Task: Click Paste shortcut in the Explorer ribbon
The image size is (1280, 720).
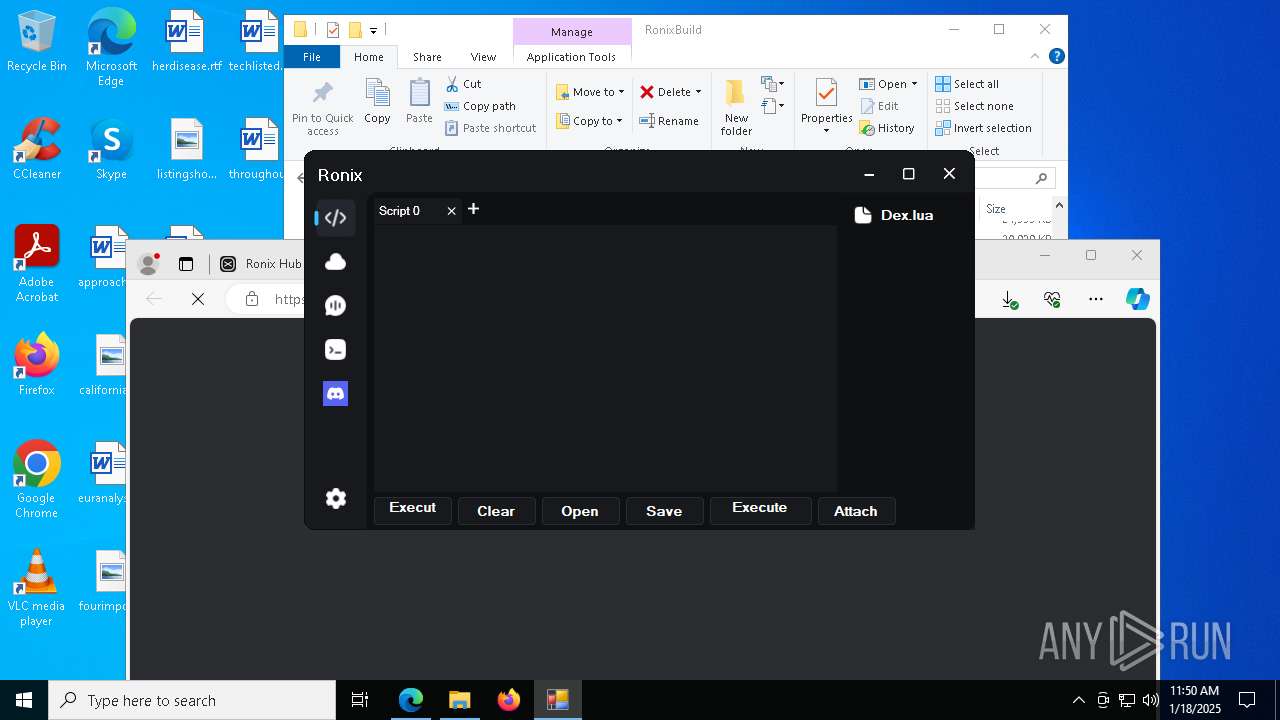Action: pos(490,128)
